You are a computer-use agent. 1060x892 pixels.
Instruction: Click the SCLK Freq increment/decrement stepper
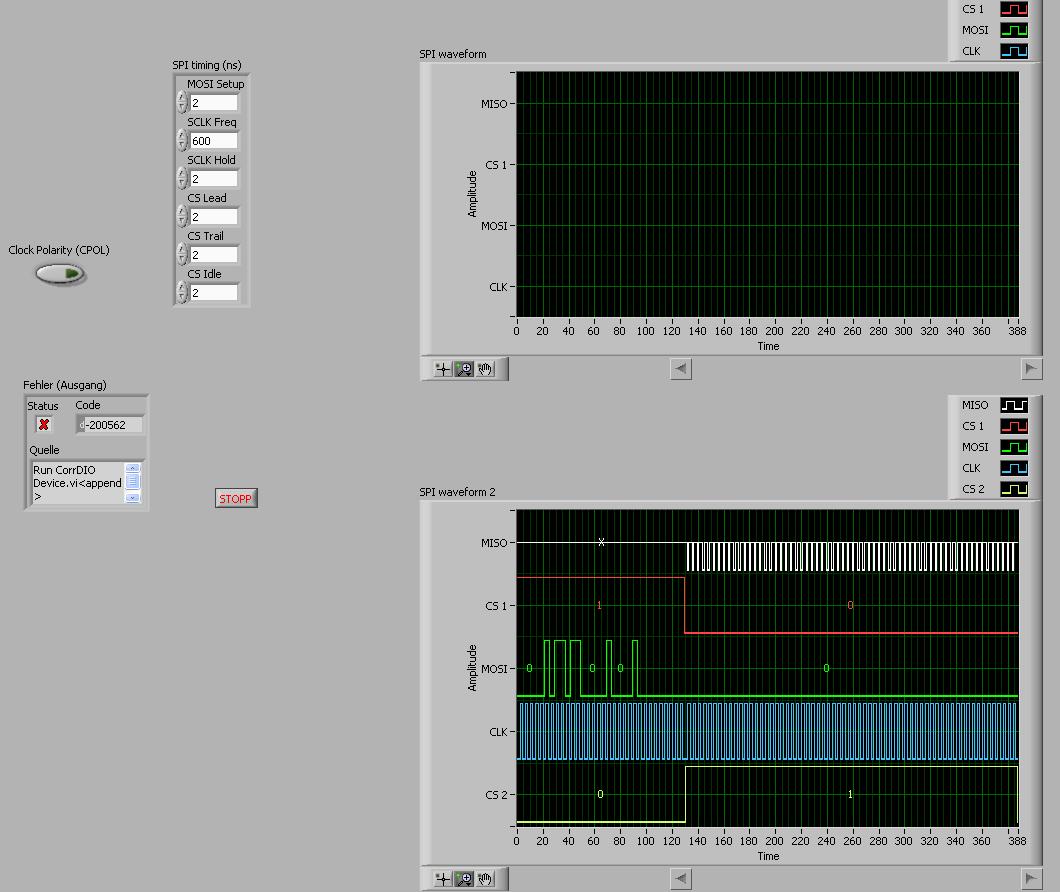[182, 140]
